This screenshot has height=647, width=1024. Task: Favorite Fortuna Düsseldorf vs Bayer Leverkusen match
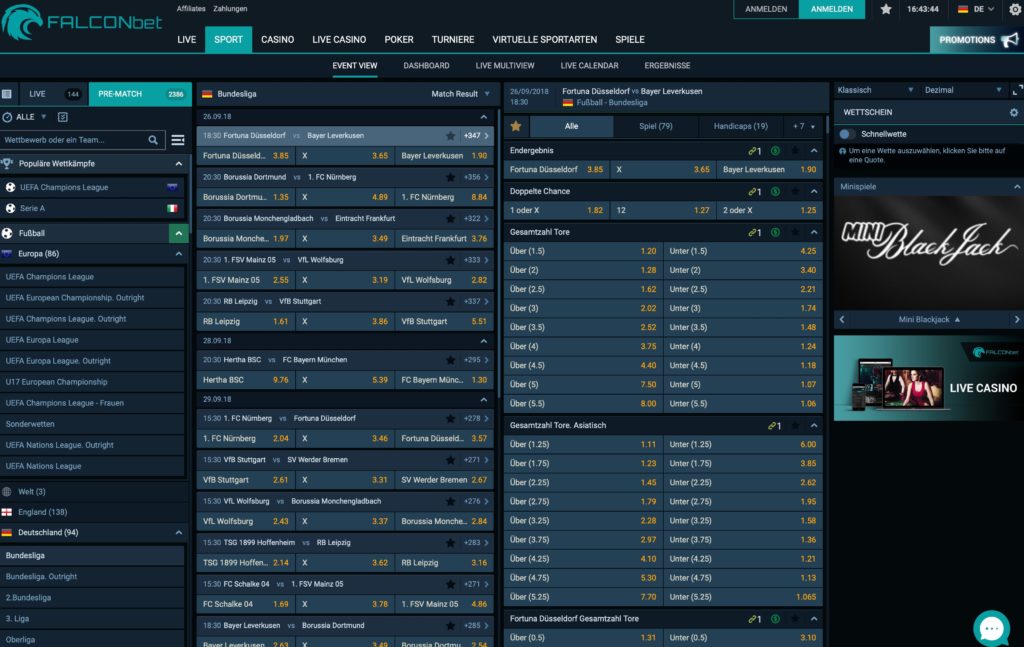(x=450, y=136)
